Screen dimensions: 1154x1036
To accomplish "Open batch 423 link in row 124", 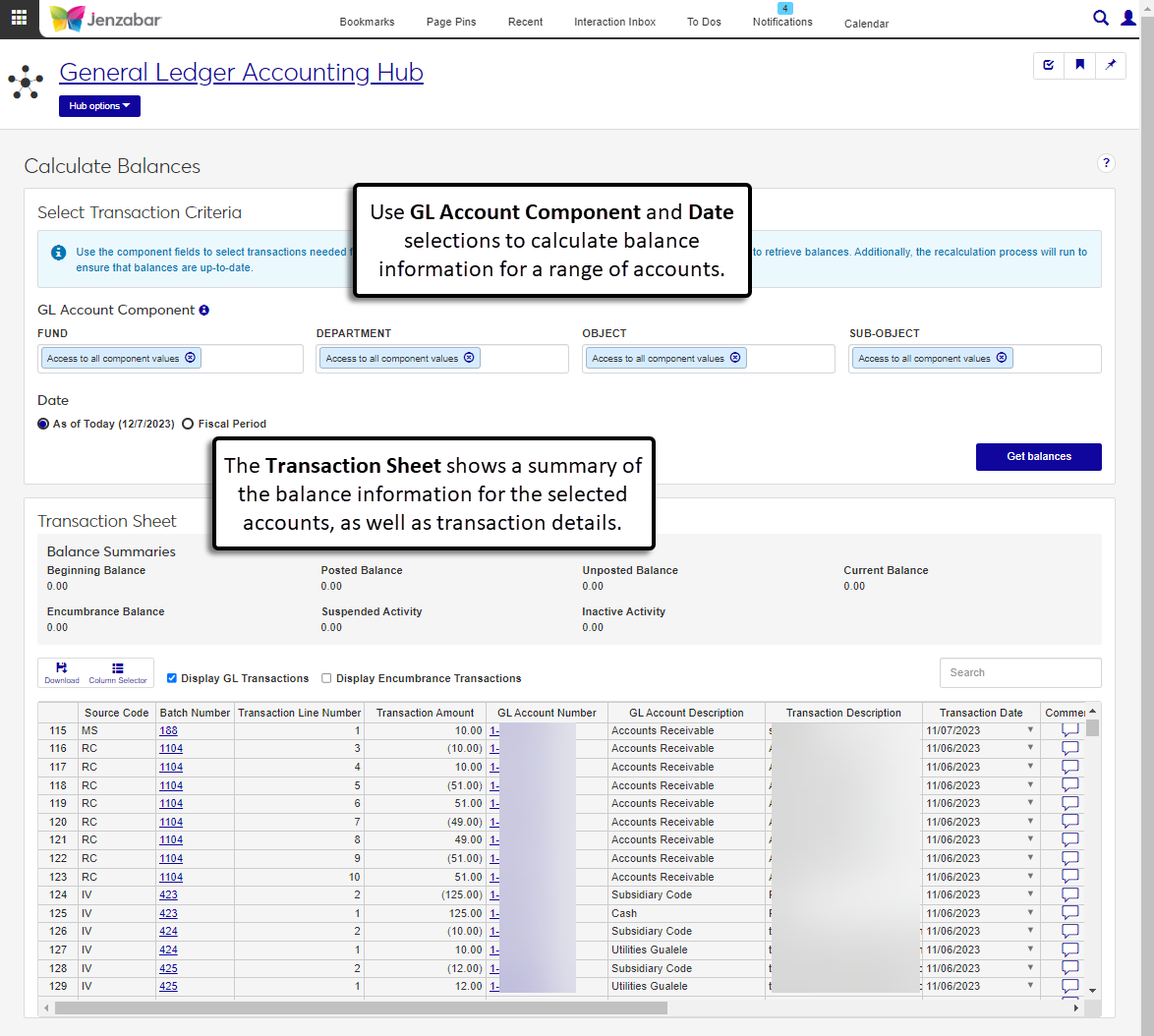I will (168, 894).
